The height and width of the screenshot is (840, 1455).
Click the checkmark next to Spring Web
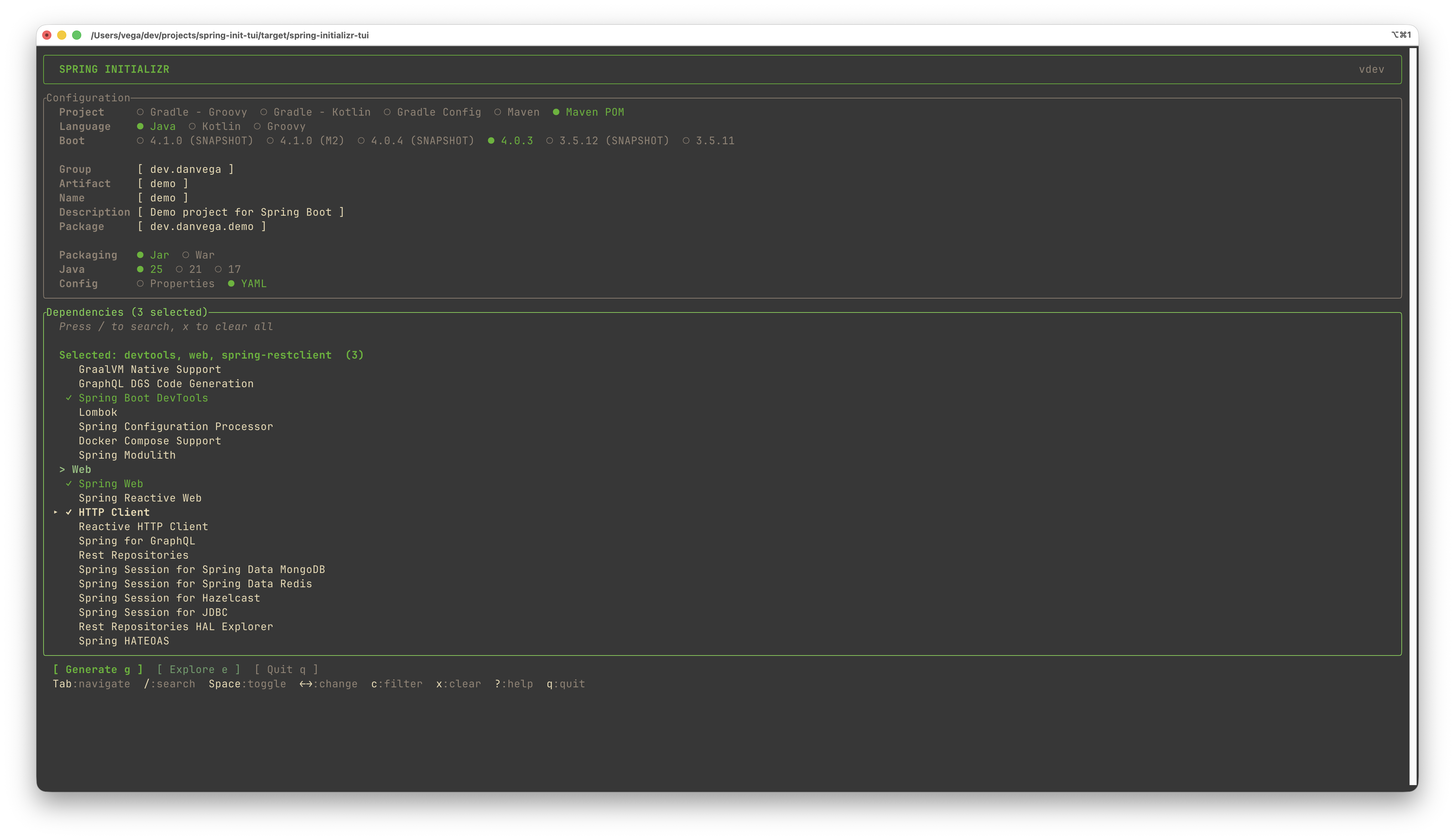click(x=69, y=483)
